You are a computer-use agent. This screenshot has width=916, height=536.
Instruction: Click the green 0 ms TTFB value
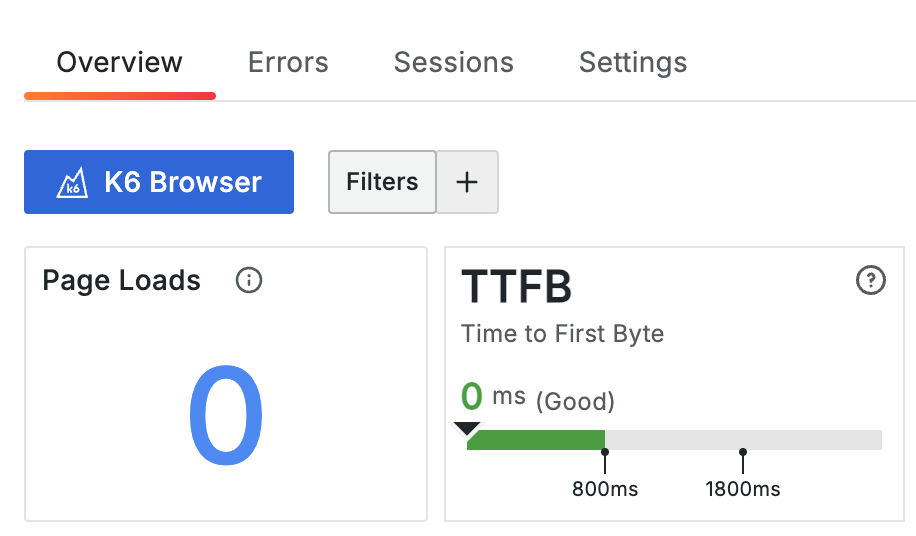[x=472, y=396]
